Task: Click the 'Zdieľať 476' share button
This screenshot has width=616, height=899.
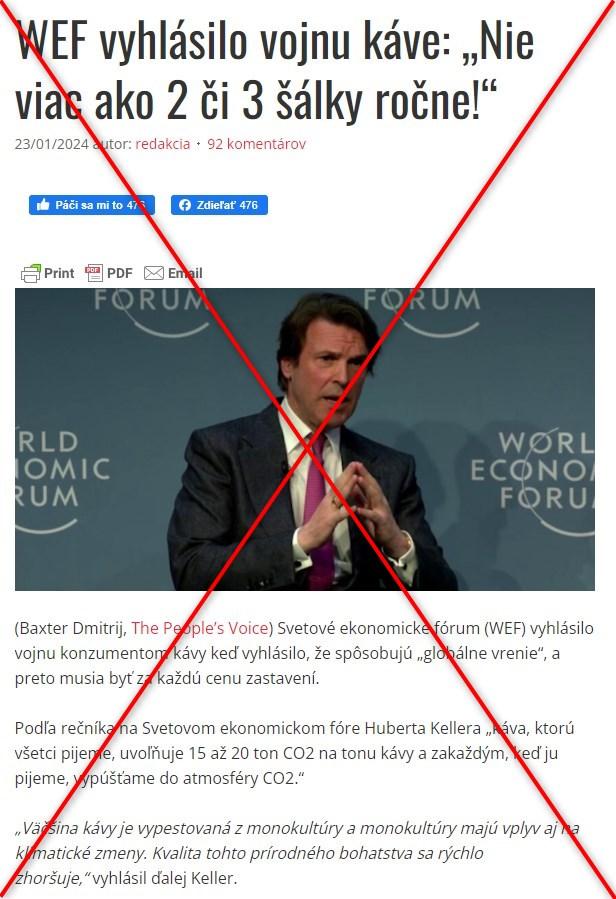Action: click(x=219, y=205)
